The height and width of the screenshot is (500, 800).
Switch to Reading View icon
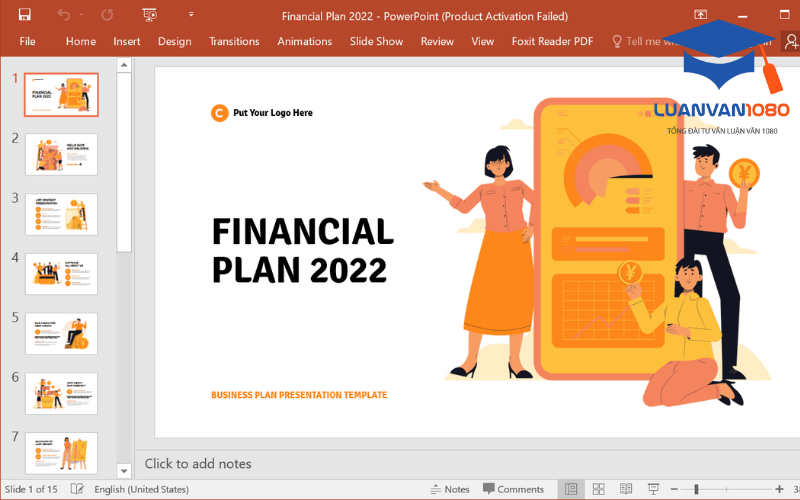click(x=626, y=489)
